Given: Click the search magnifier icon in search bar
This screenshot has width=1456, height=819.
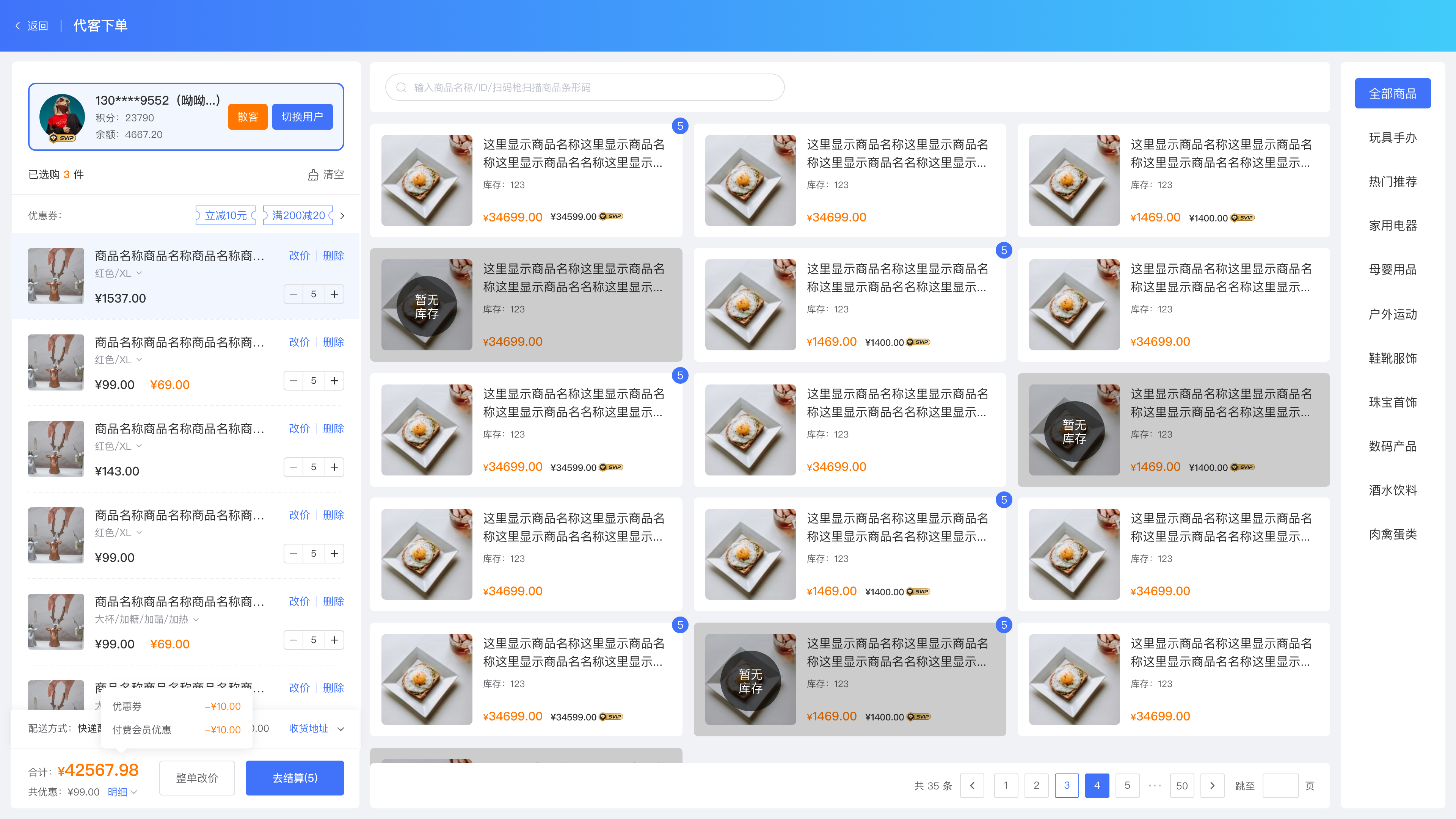Looking at the screenshot, I should point(401,87).
